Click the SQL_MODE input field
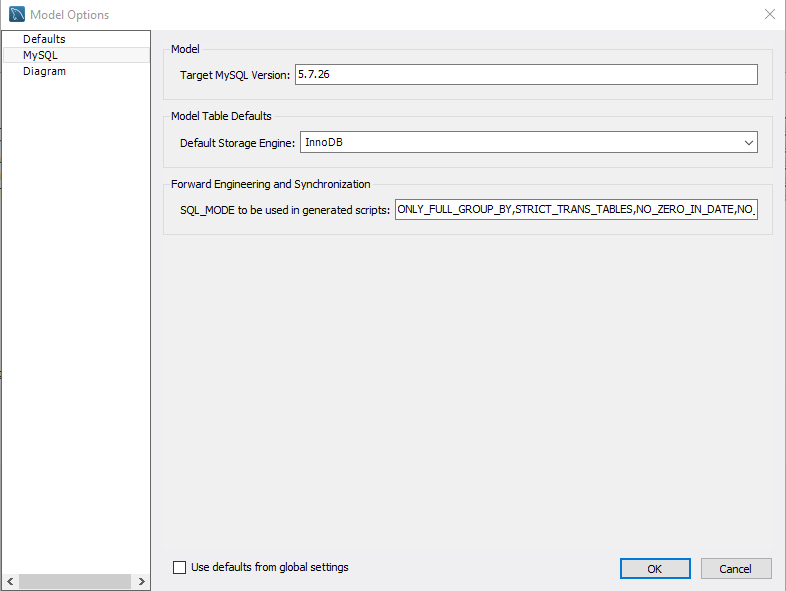 (576, 210)
